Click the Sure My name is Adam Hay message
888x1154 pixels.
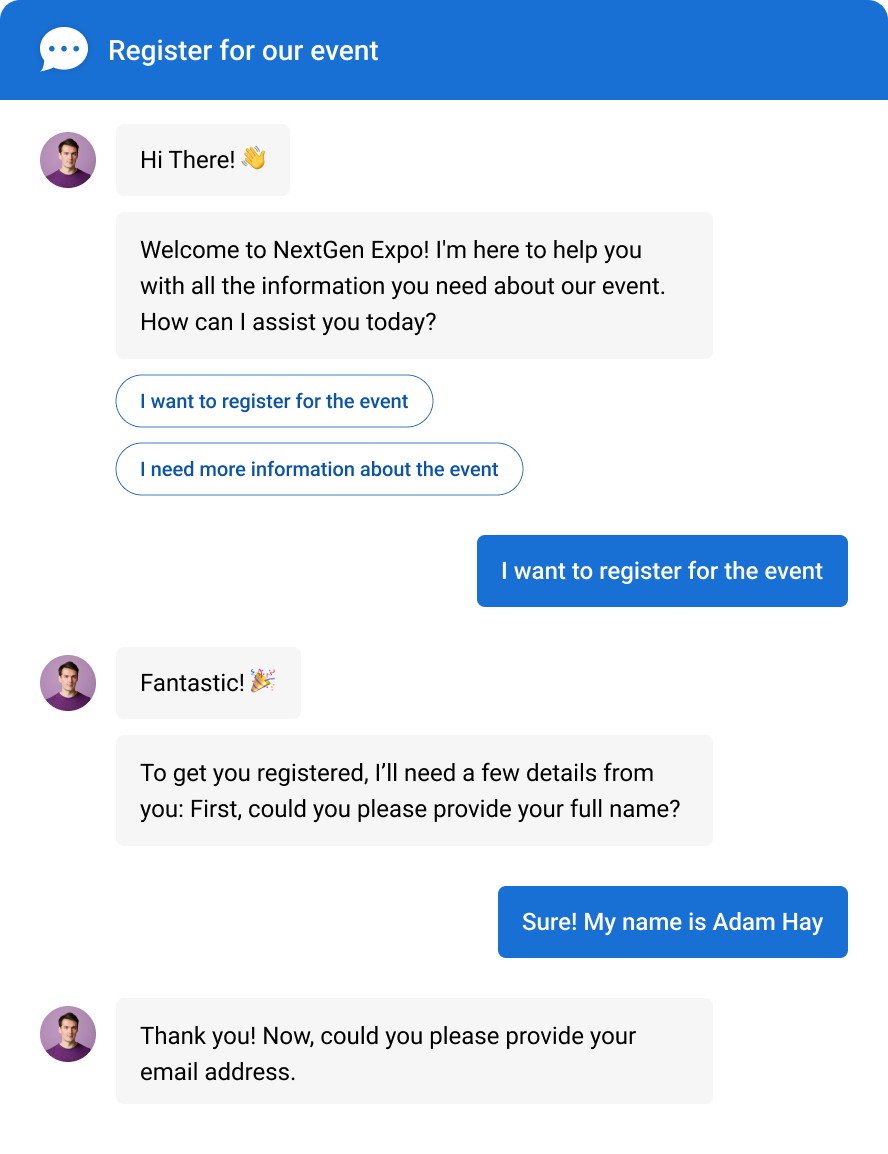tap(672, 921)
